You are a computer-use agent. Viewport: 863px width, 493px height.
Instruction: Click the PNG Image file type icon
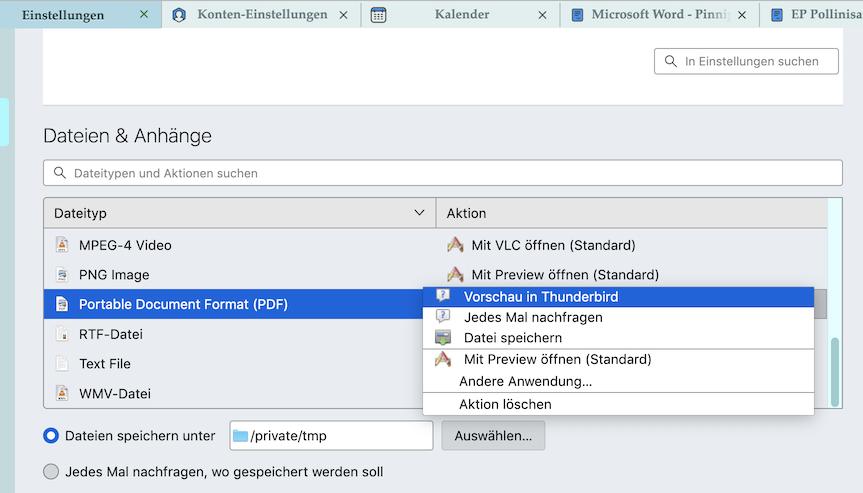pos(62,275)
